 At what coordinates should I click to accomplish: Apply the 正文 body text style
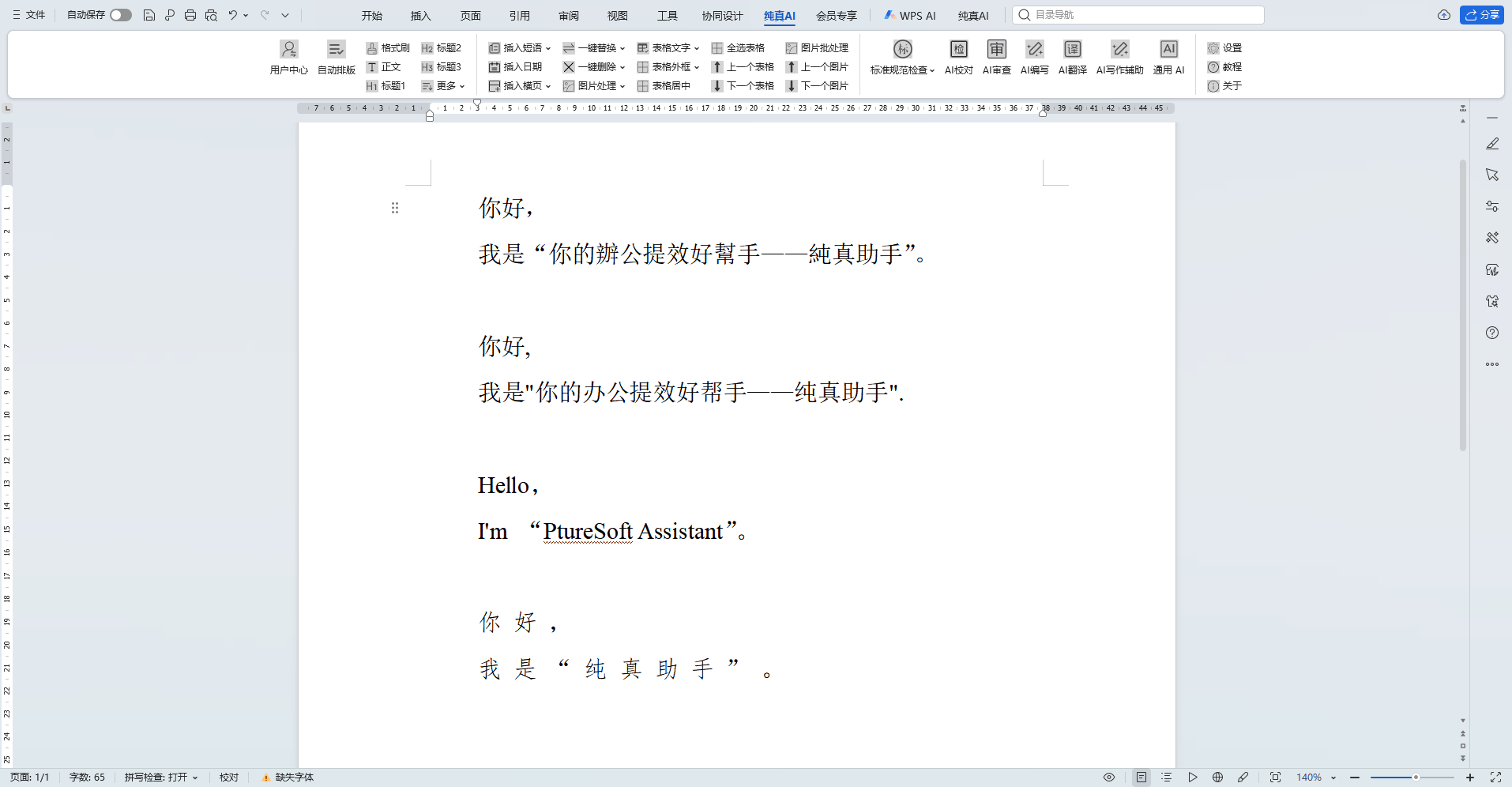(x=384, y=67)
